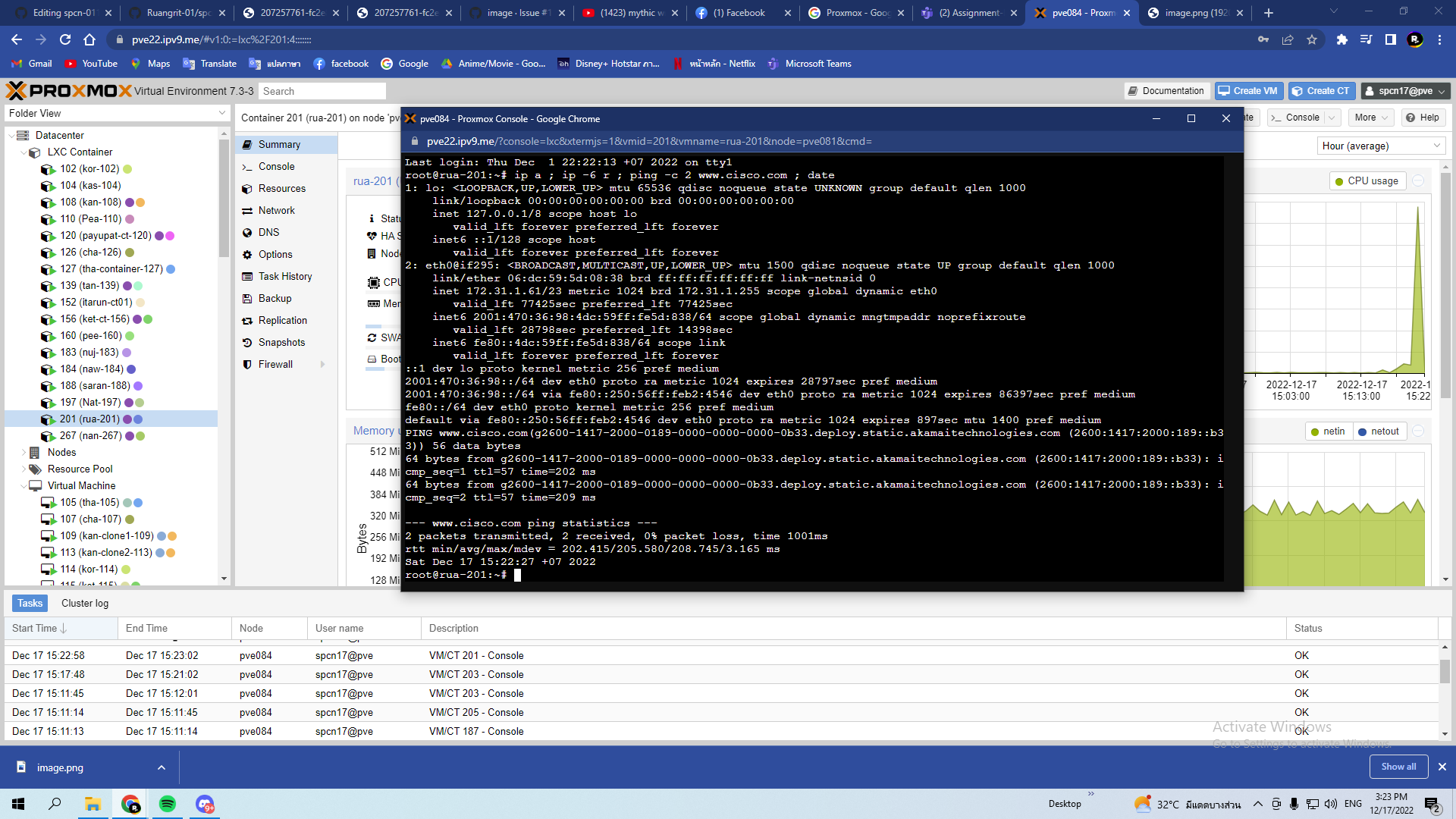Open Documentation book button
The width and height of the screenshot is (1456, 819).
pyautogui.click(x=1166, y=91)
